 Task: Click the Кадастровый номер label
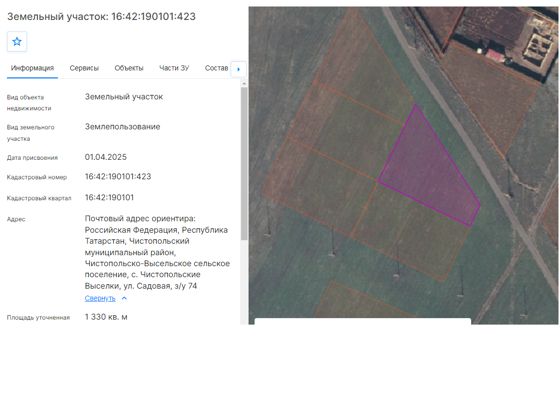37,177
